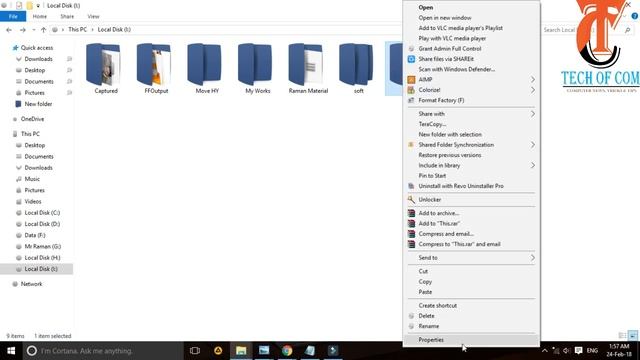Select This PC in navigation pane
This screenshot has height=360, width=640.
[x=30, y=134]
